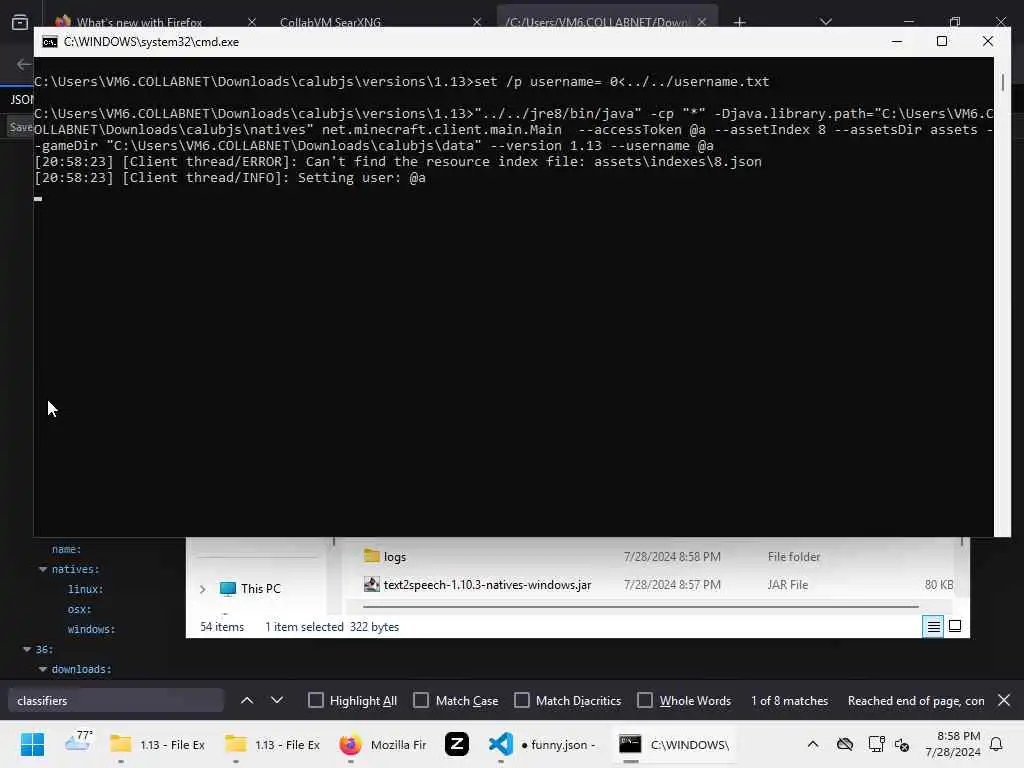Enable Highlight All checkbox

315,700
